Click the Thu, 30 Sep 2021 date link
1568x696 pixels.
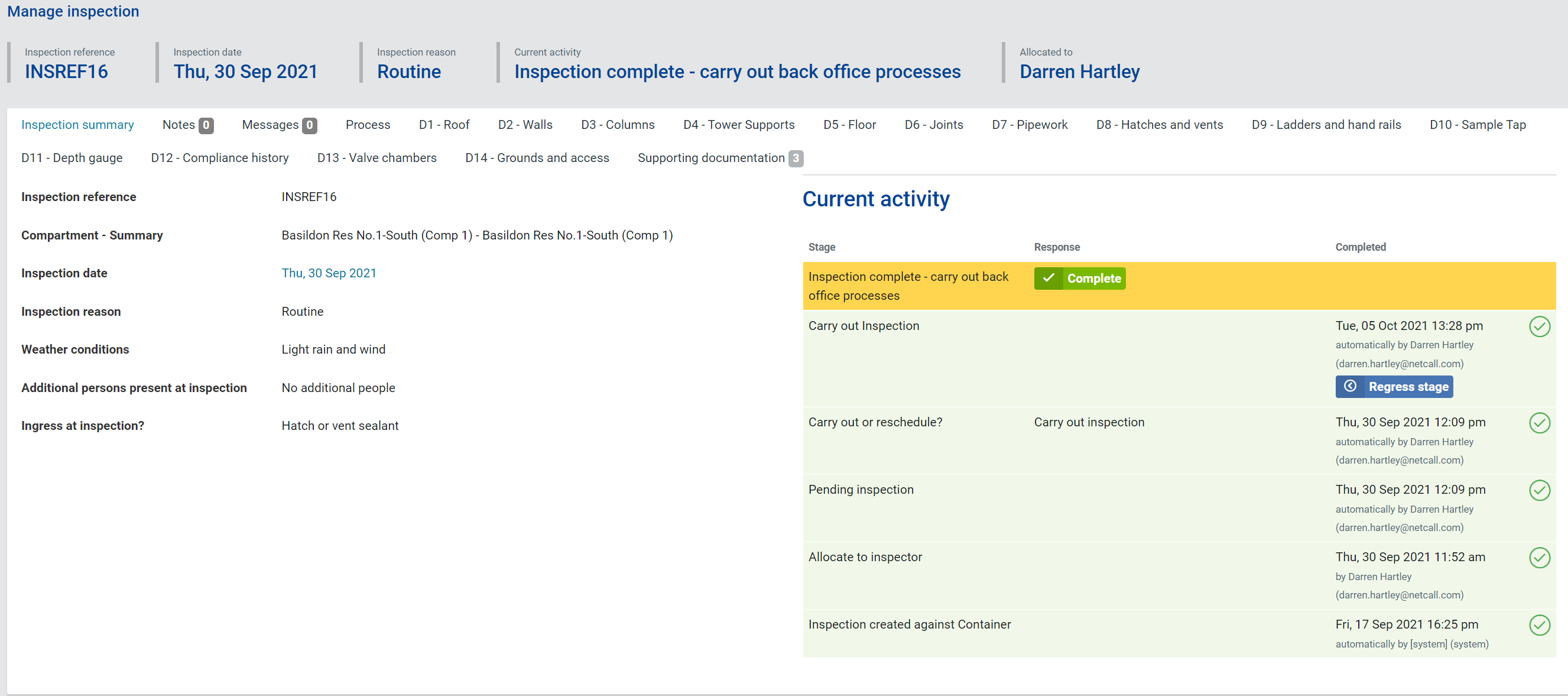(328, 273)
